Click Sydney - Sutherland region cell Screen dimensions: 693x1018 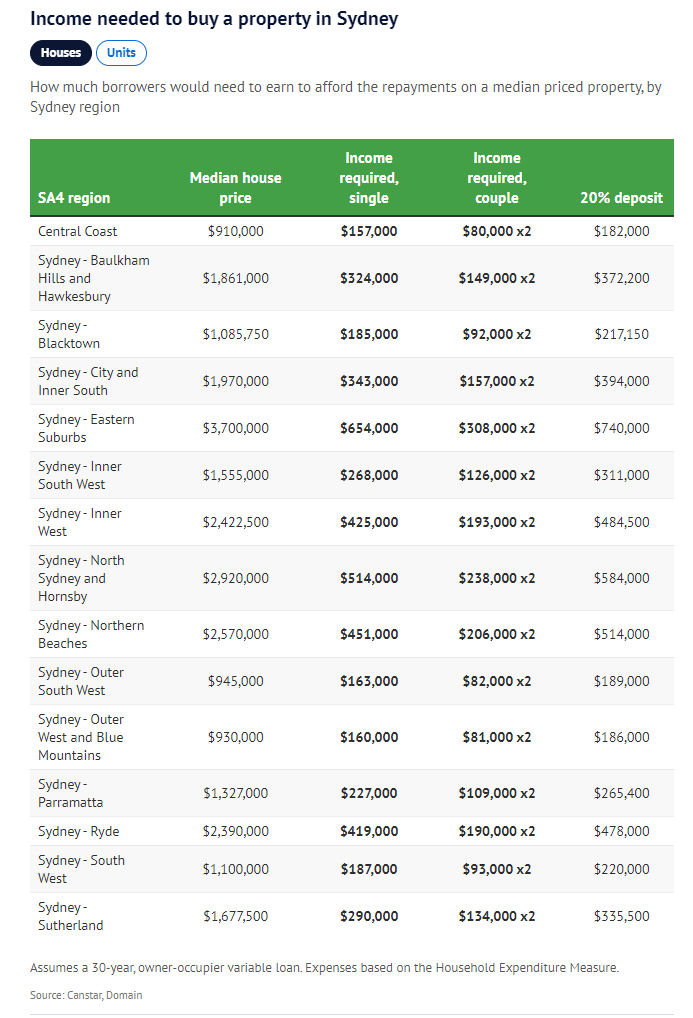70,916
